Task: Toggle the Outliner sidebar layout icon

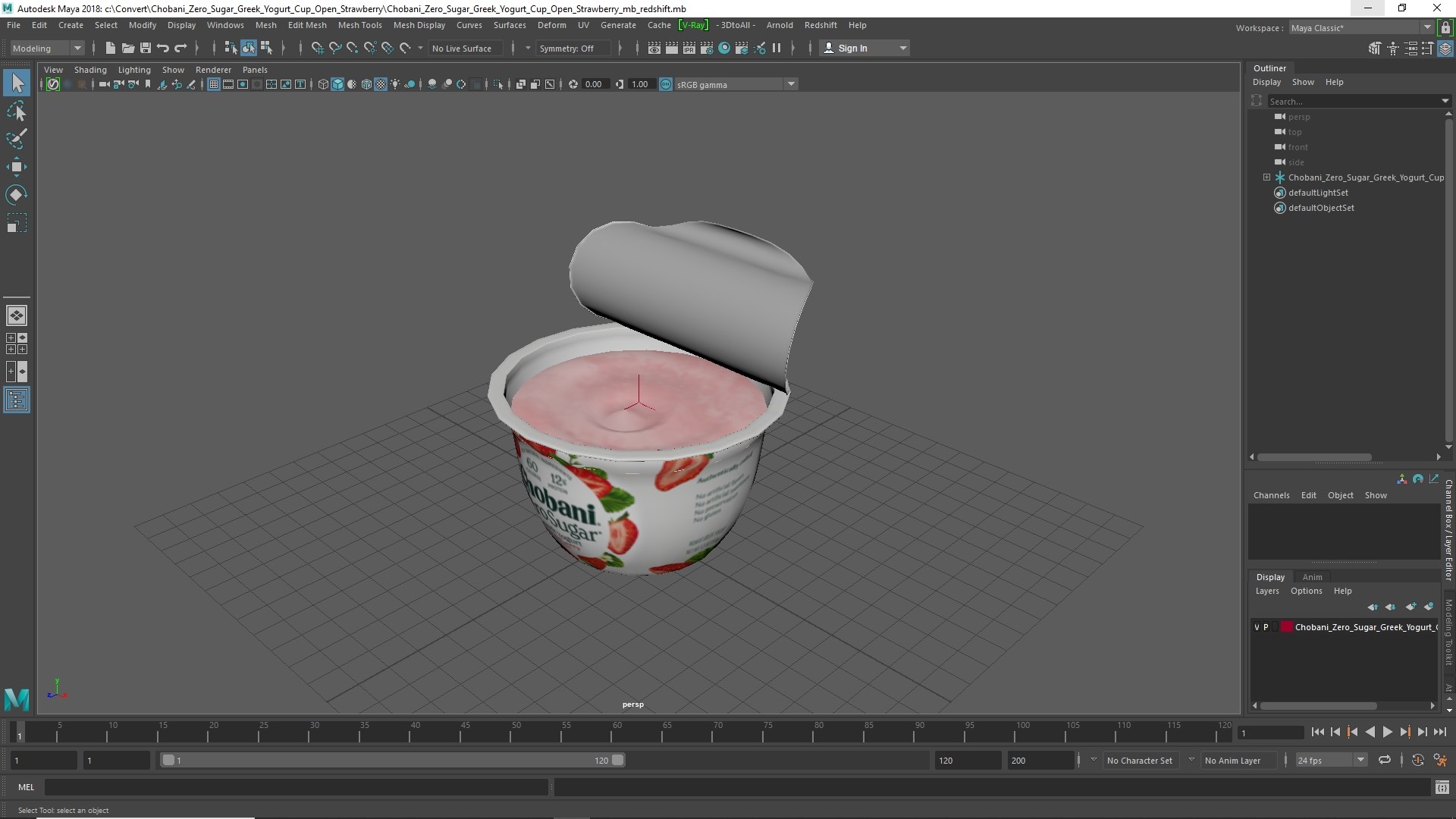Action: tap(17, 400)
